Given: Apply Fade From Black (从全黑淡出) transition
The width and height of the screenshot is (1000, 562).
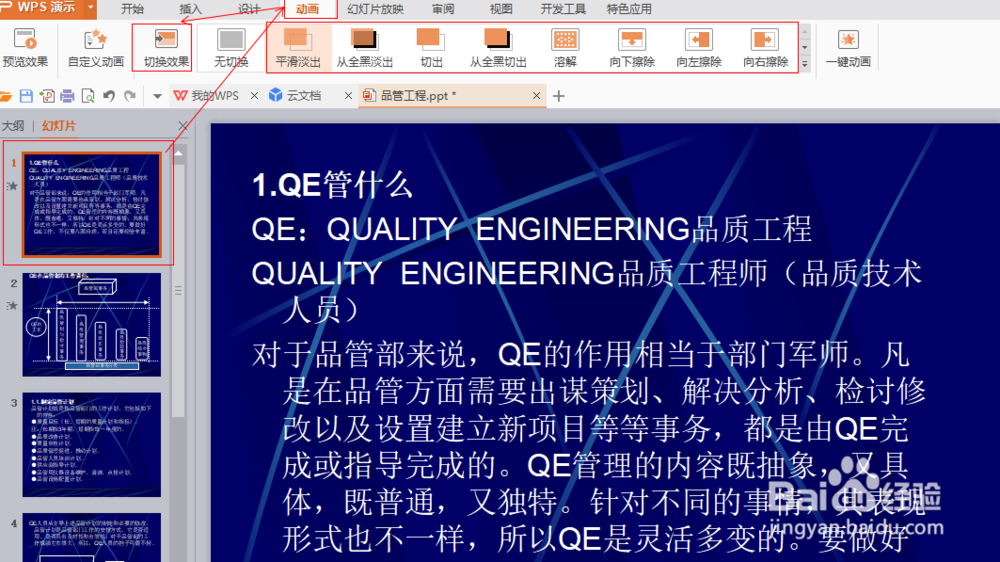Looking at the screenshot, I should point(365,47).
